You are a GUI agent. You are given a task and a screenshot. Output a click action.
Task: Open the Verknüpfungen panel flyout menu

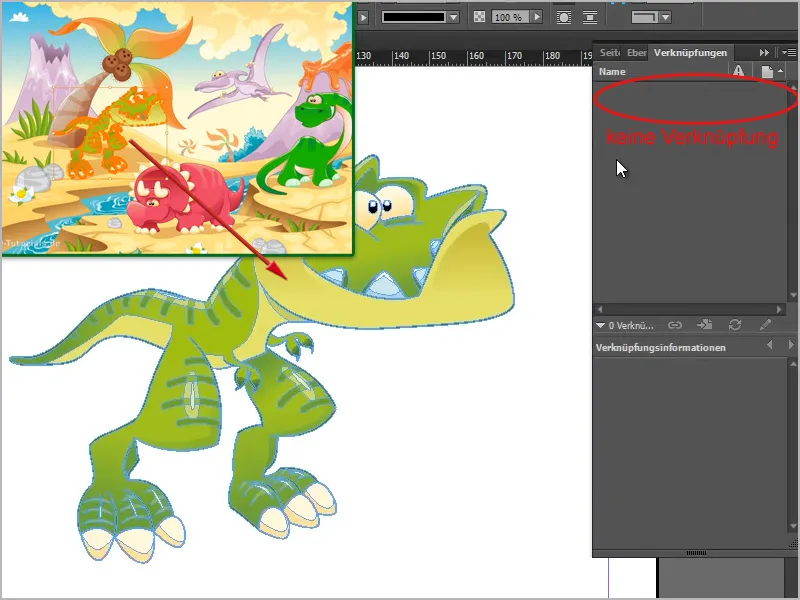coord(789,52)
